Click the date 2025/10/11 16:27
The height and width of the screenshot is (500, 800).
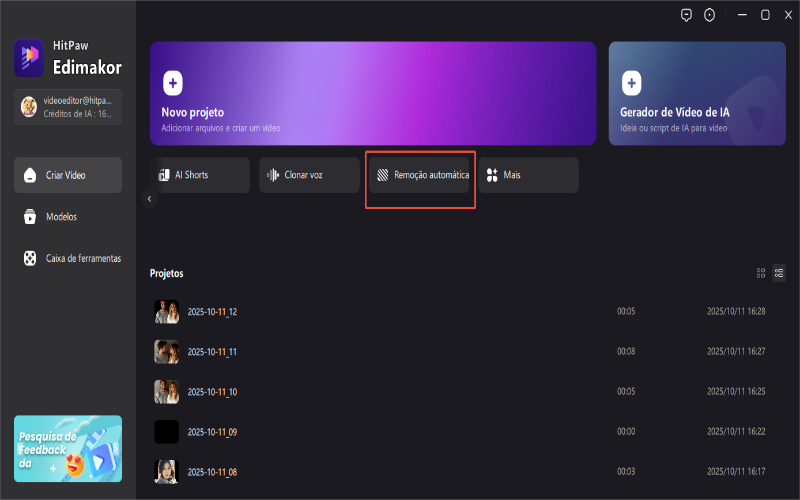tap(736, 351)
